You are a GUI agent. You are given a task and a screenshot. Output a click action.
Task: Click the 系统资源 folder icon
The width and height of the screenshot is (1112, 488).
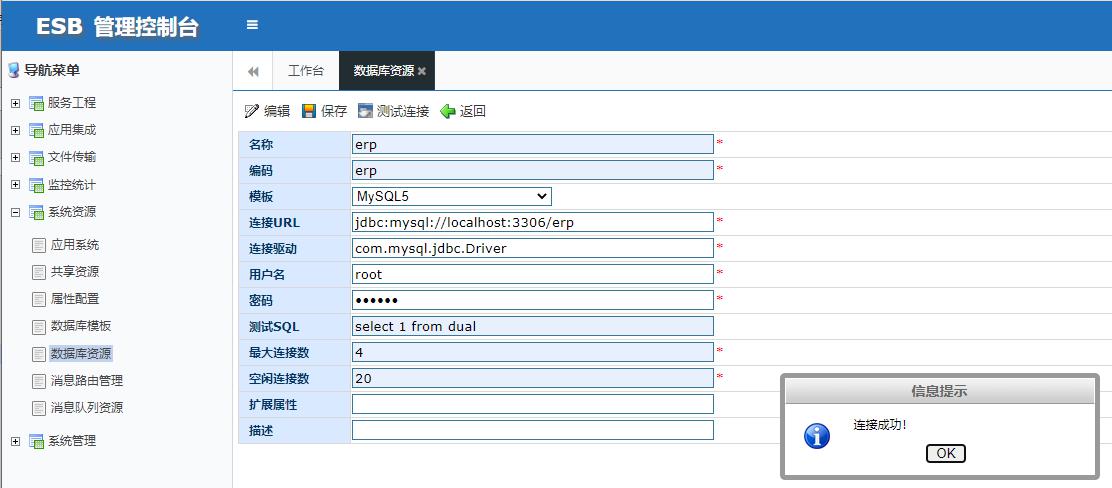coord(36,213)
